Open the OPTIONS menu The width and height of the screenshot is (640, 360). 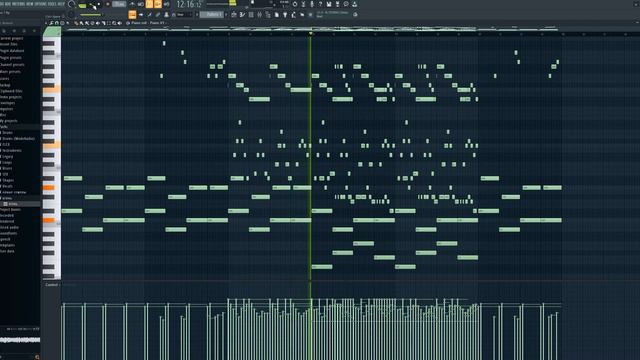tap(40, 4)
